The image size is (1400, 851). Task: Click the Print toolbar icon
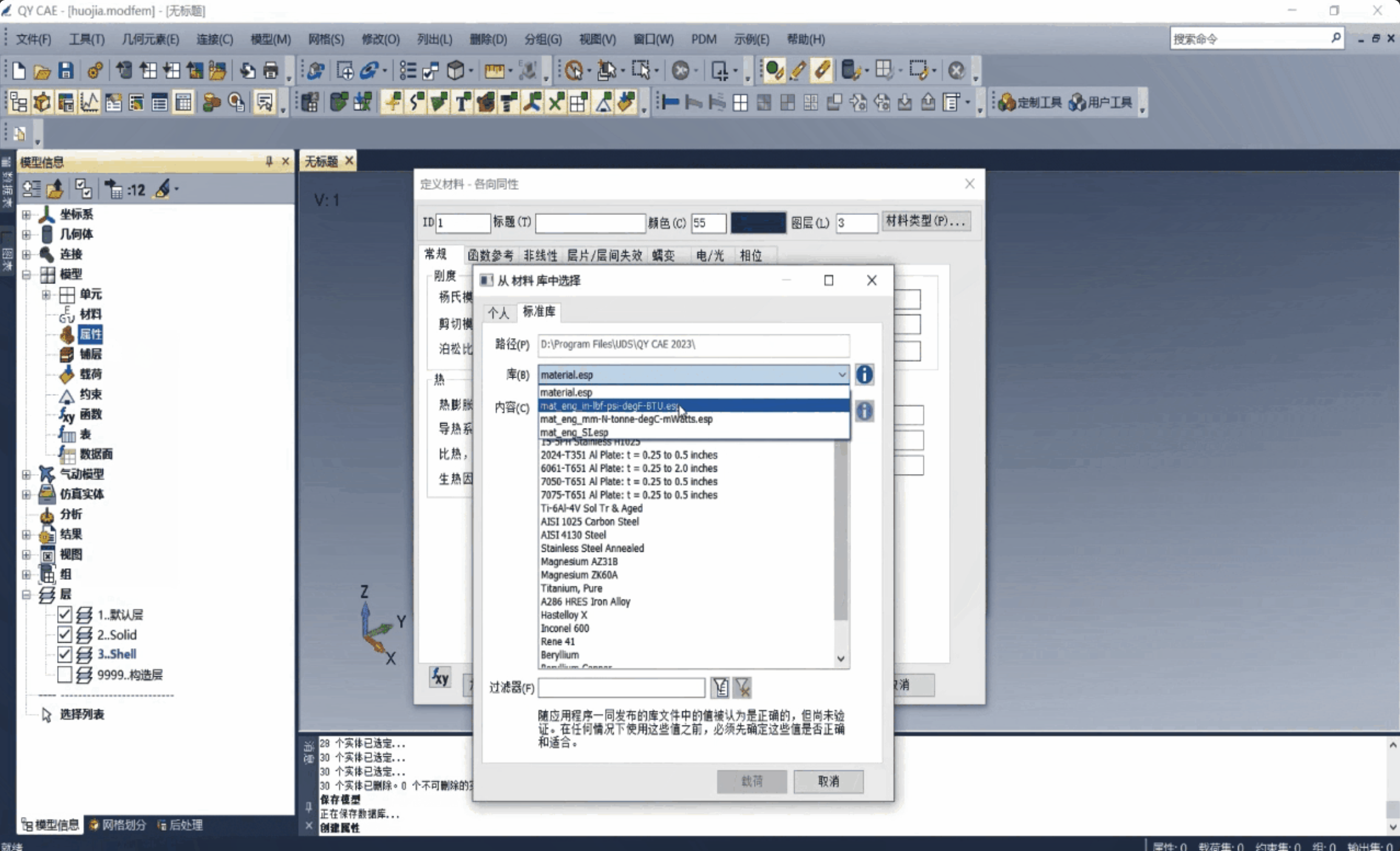click(271, 71)
